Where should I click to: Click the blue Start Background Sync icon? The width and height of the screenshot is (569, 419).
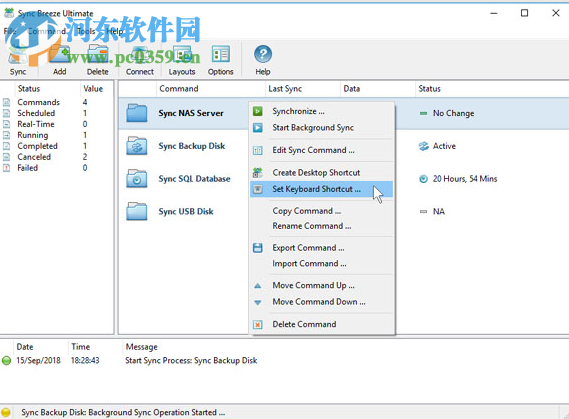[258, 128]
